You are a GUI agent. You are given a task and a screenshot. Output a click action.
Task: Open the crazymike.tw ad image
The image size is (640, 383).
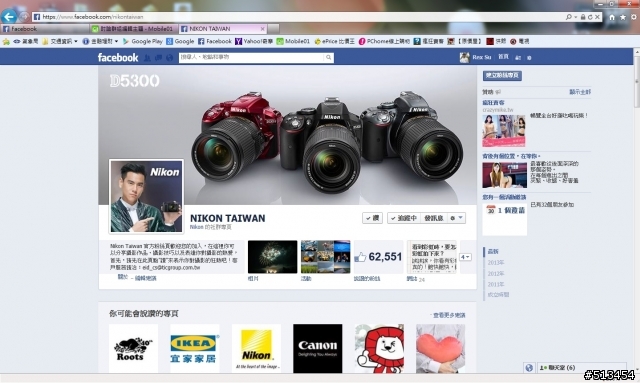point(504,131)
